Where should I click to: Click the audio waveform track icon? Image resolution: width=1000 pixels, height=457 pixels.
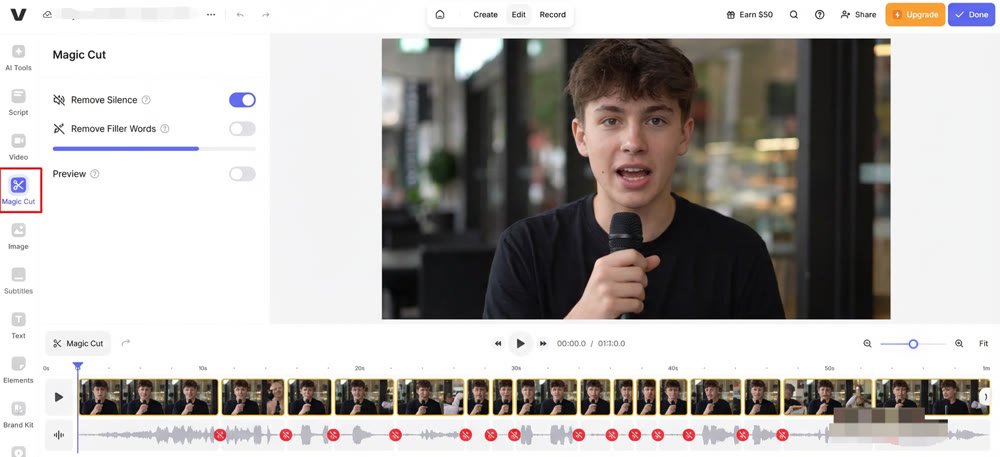(x=59, y=435)
